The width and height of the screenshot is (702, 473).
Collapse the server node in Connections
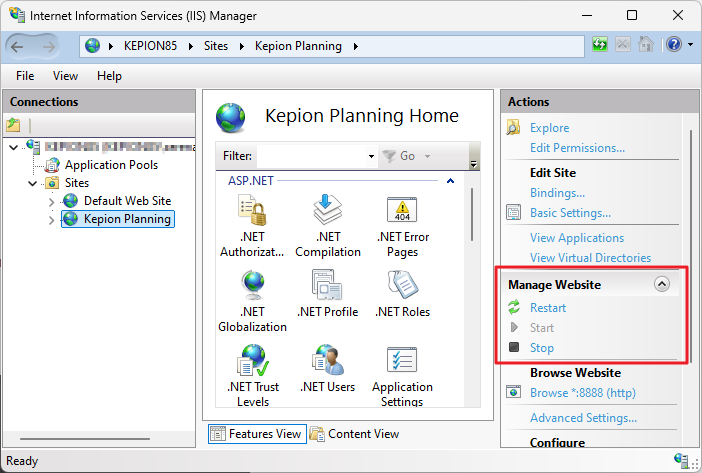pos(13,147)
